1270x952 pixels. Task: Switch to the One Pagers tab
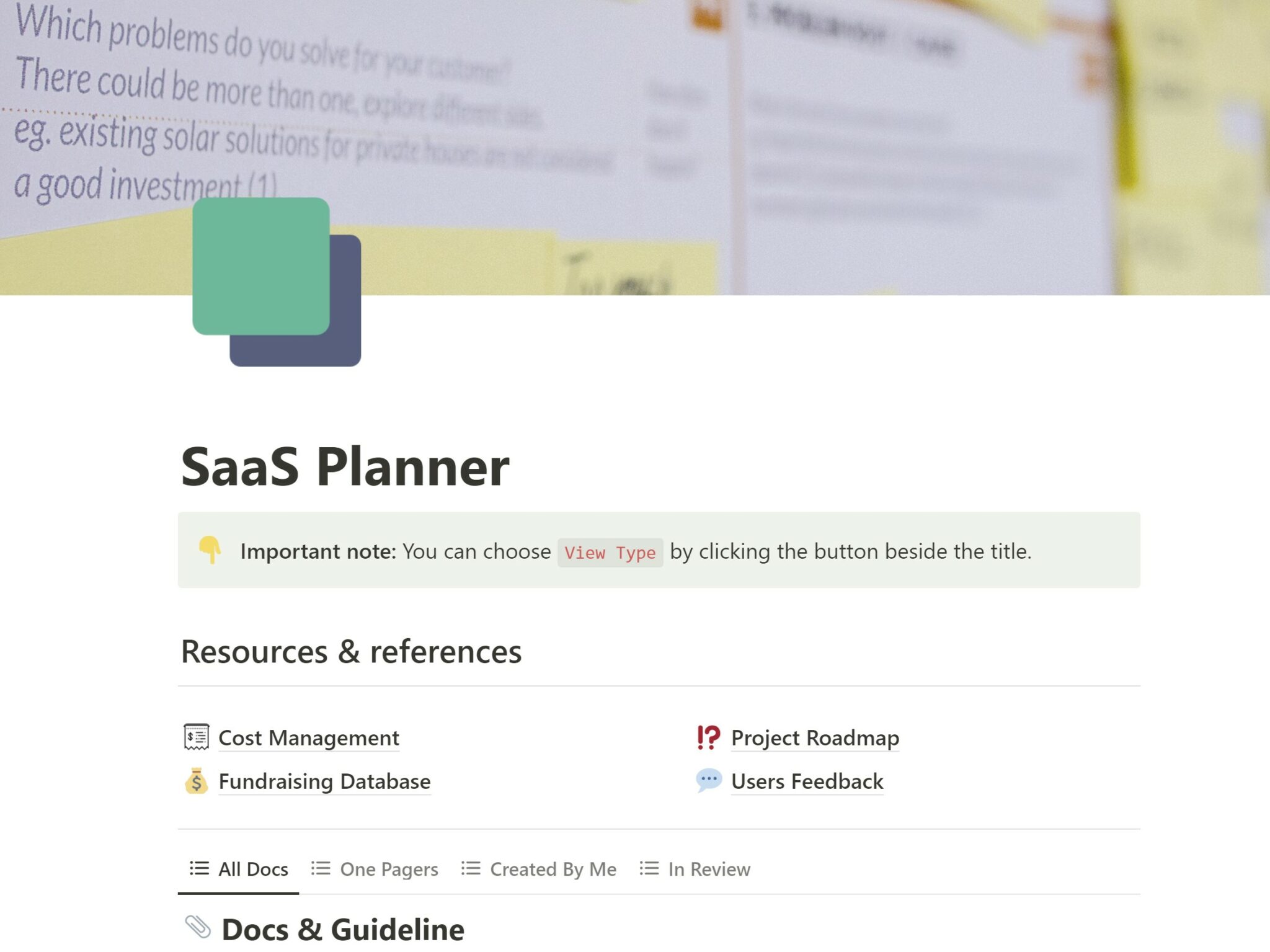pyautogui.click(x=389, y=869)
